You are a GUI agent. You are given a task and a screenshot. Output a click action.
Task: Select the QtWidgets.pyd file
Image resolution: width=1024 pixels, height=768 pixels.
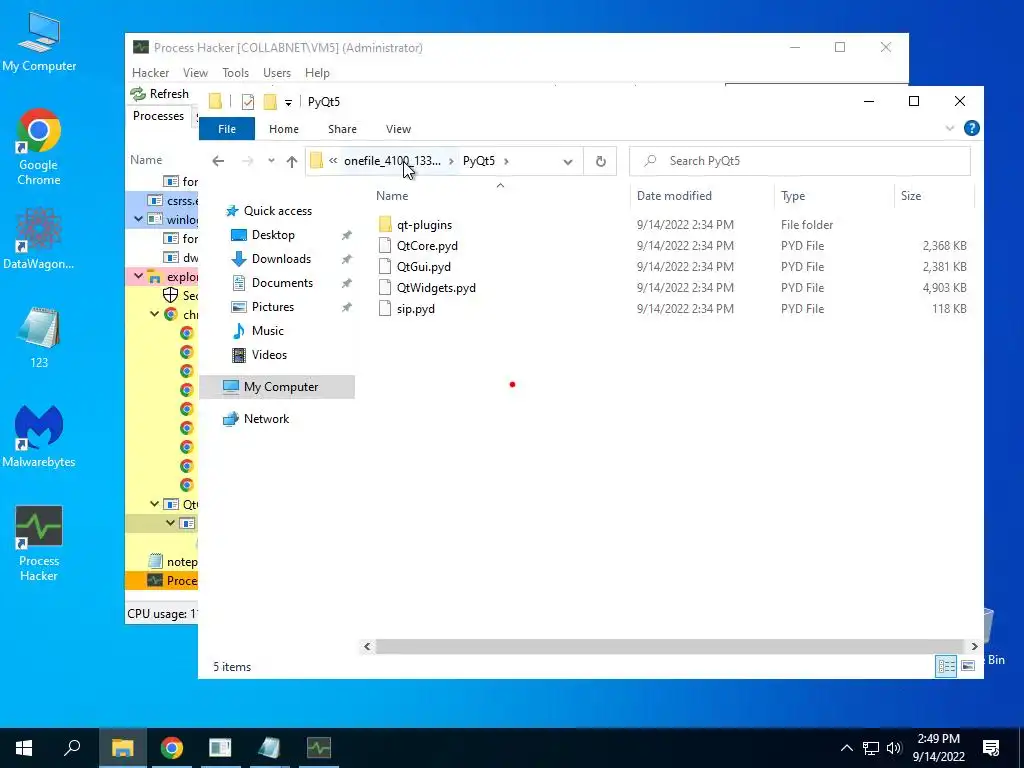click(436, 287)
